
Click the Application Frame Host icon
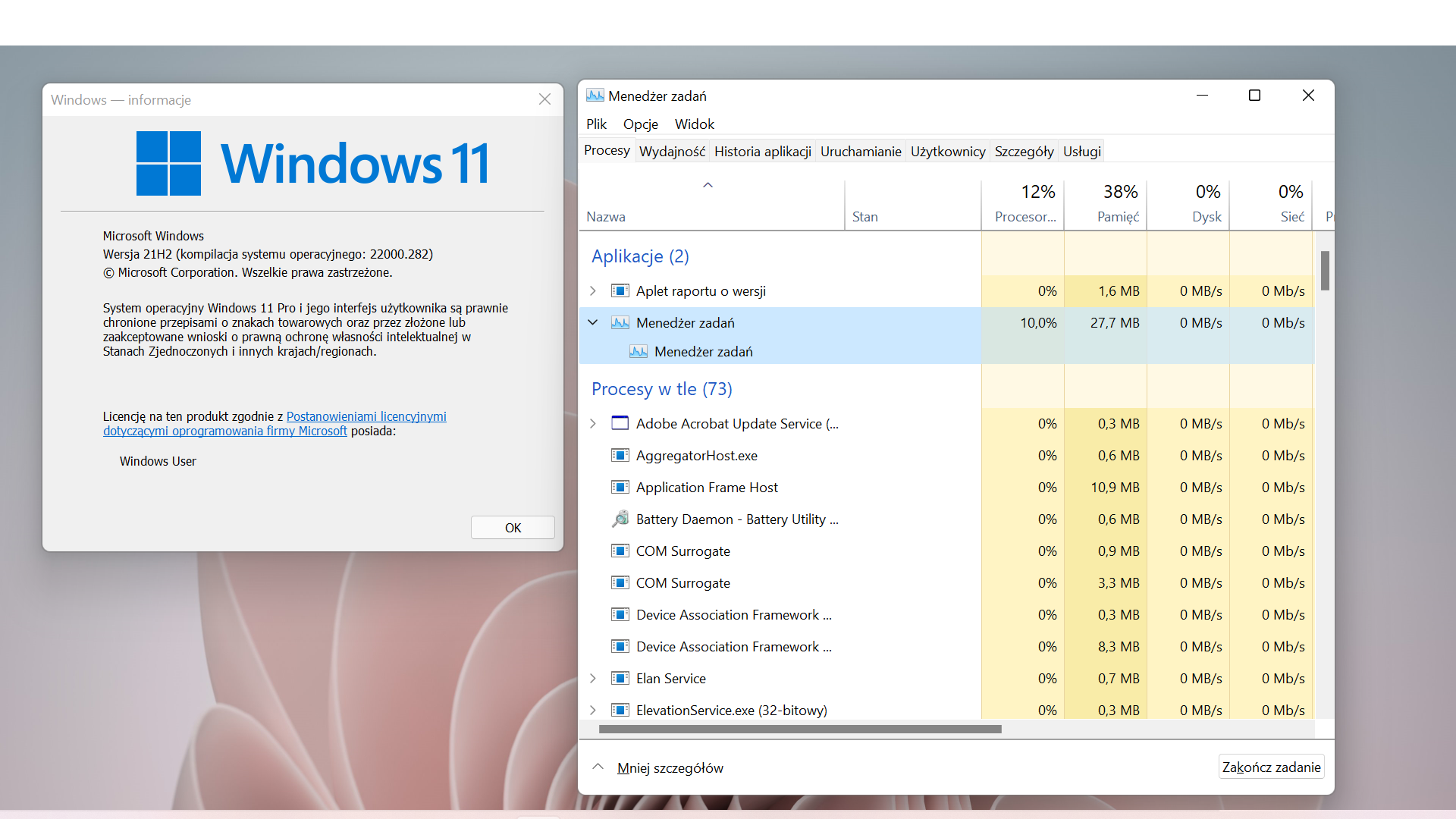620,488
